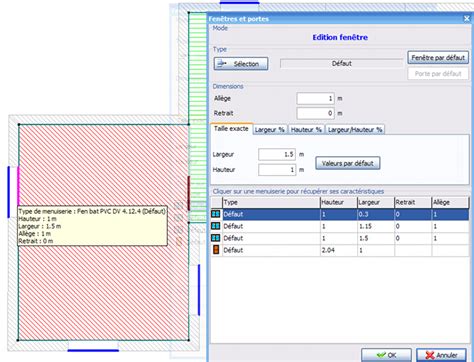The image size is (474, 362).
Task: Switch to the Taille exacte tab
Action: (x=231, y=128)
